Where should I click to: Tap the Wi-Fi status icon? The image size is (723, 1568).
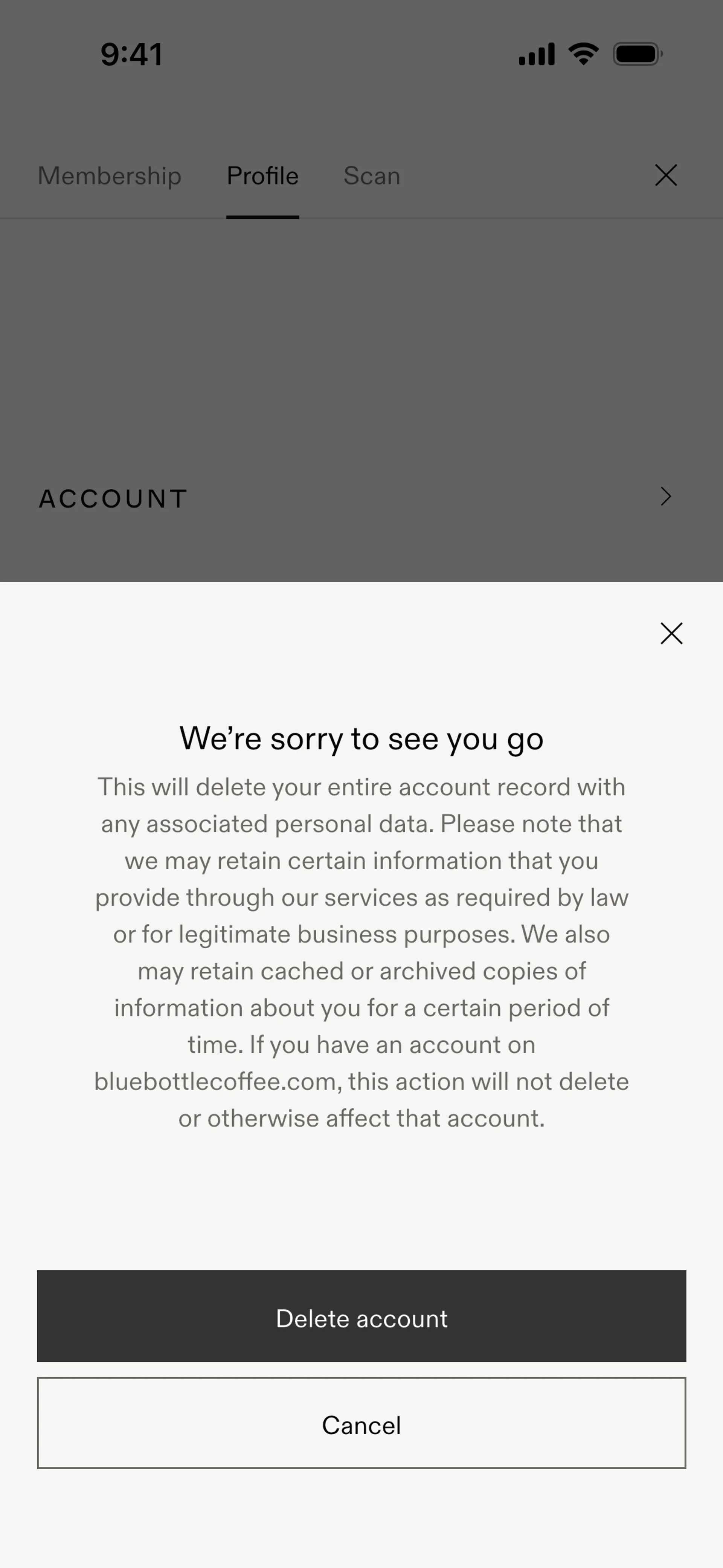coord(583,54)
